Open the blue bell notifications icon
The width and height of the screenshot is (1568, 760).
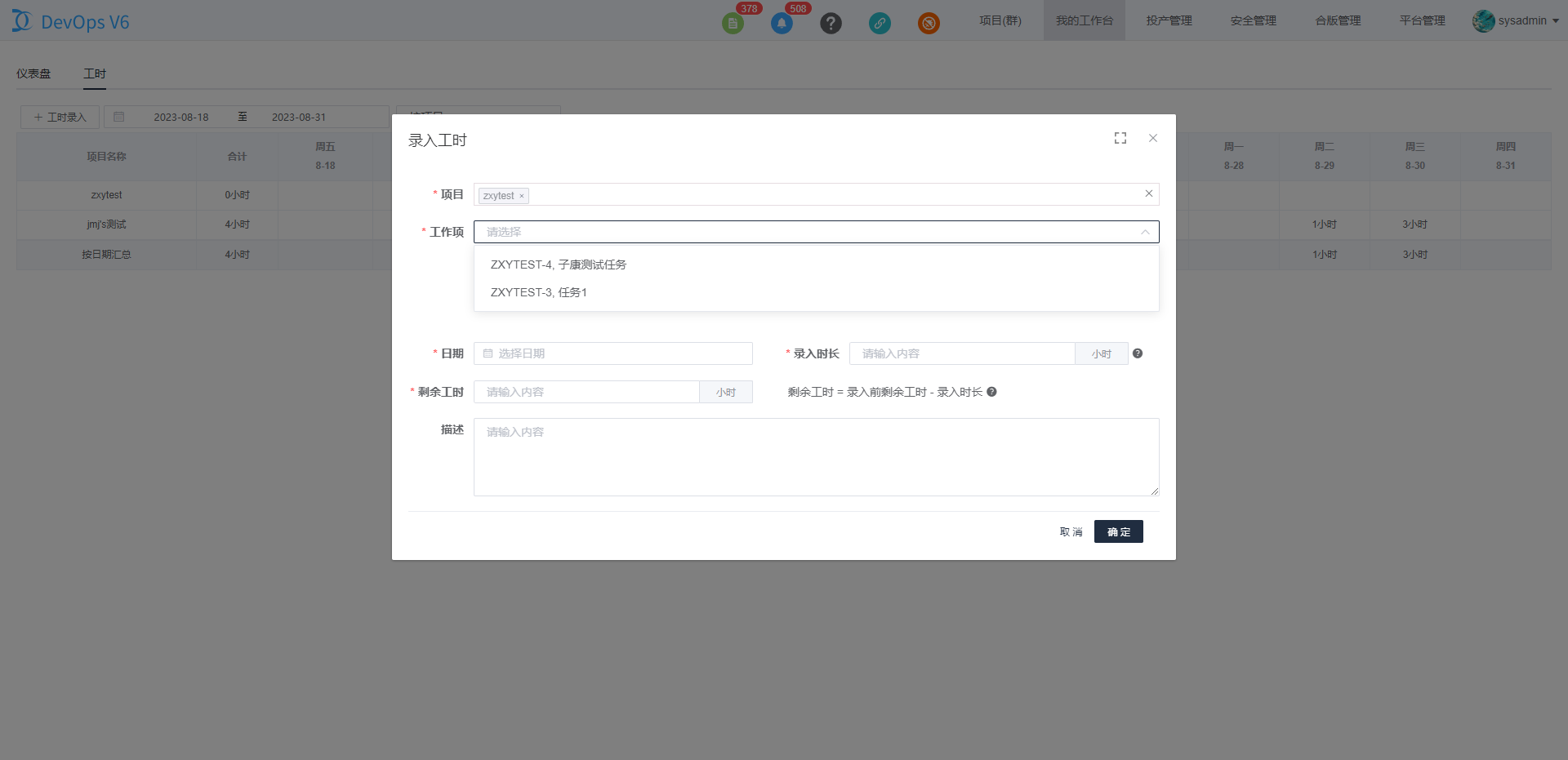tap(782, 24)
